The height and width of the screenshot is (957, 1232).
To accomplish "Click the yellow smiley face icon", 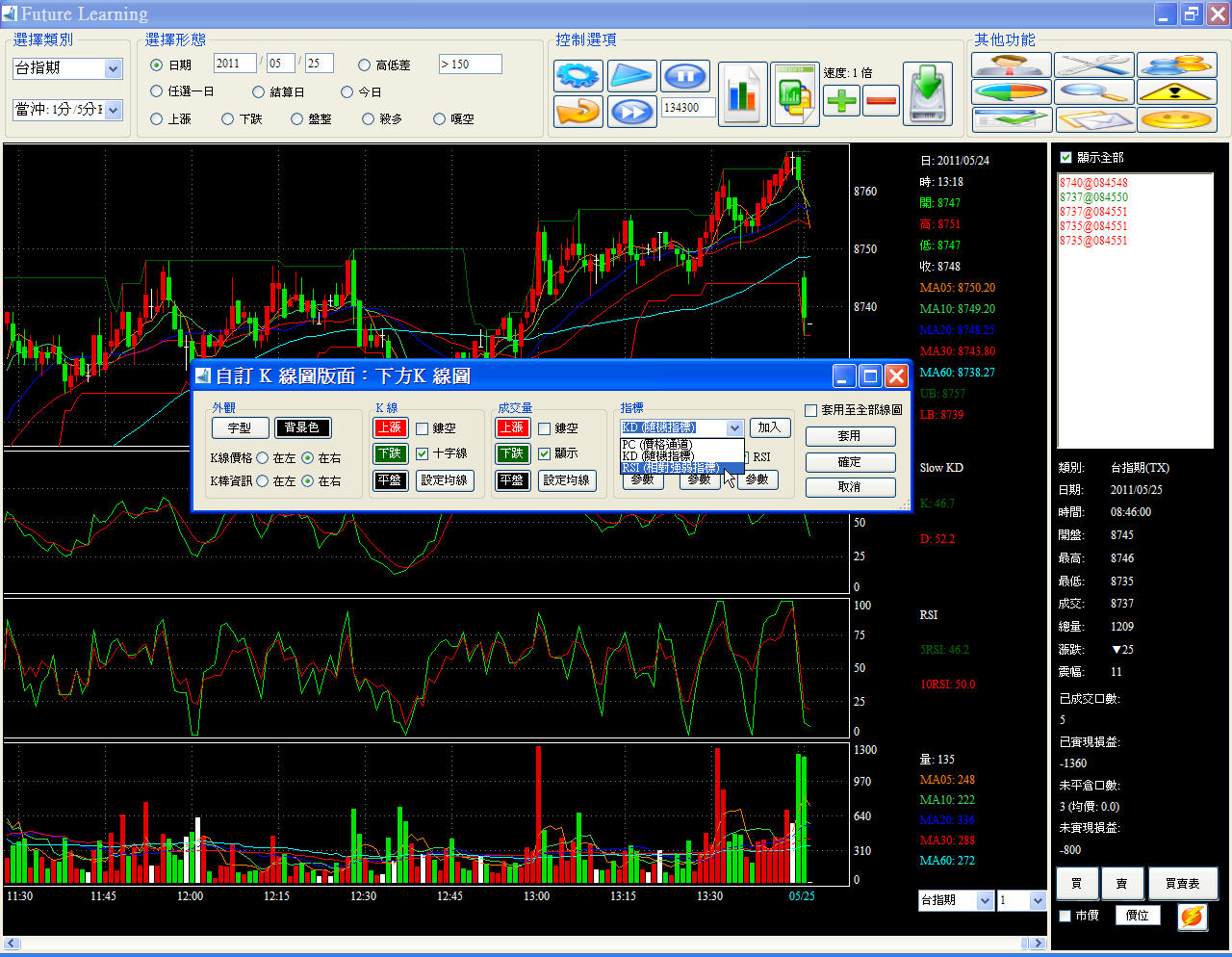I will tap(1176, 120).
